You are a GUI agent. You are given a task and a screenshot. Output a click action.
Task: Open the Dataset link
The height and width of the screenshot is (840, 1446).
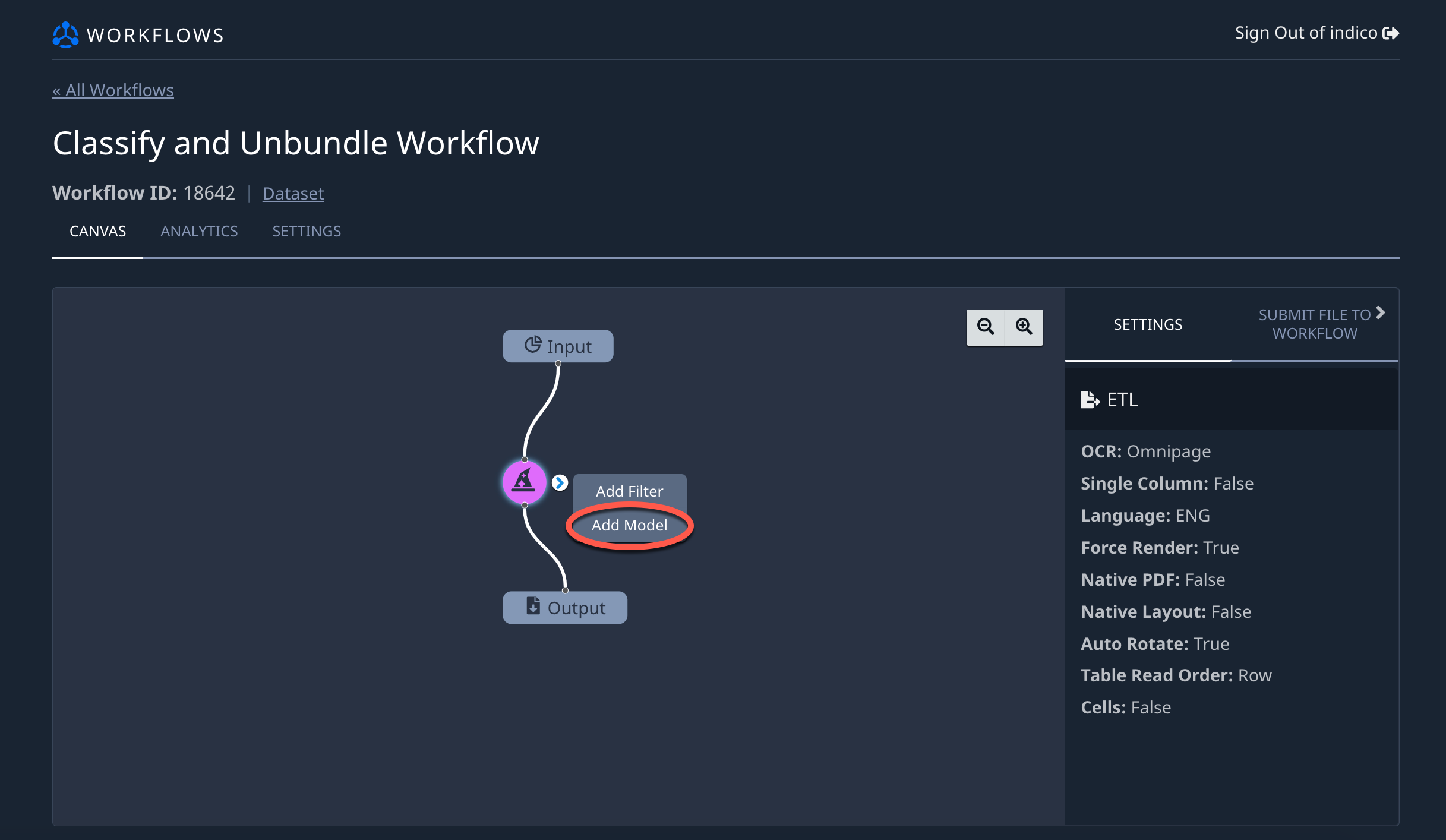[x=293, y=194]
